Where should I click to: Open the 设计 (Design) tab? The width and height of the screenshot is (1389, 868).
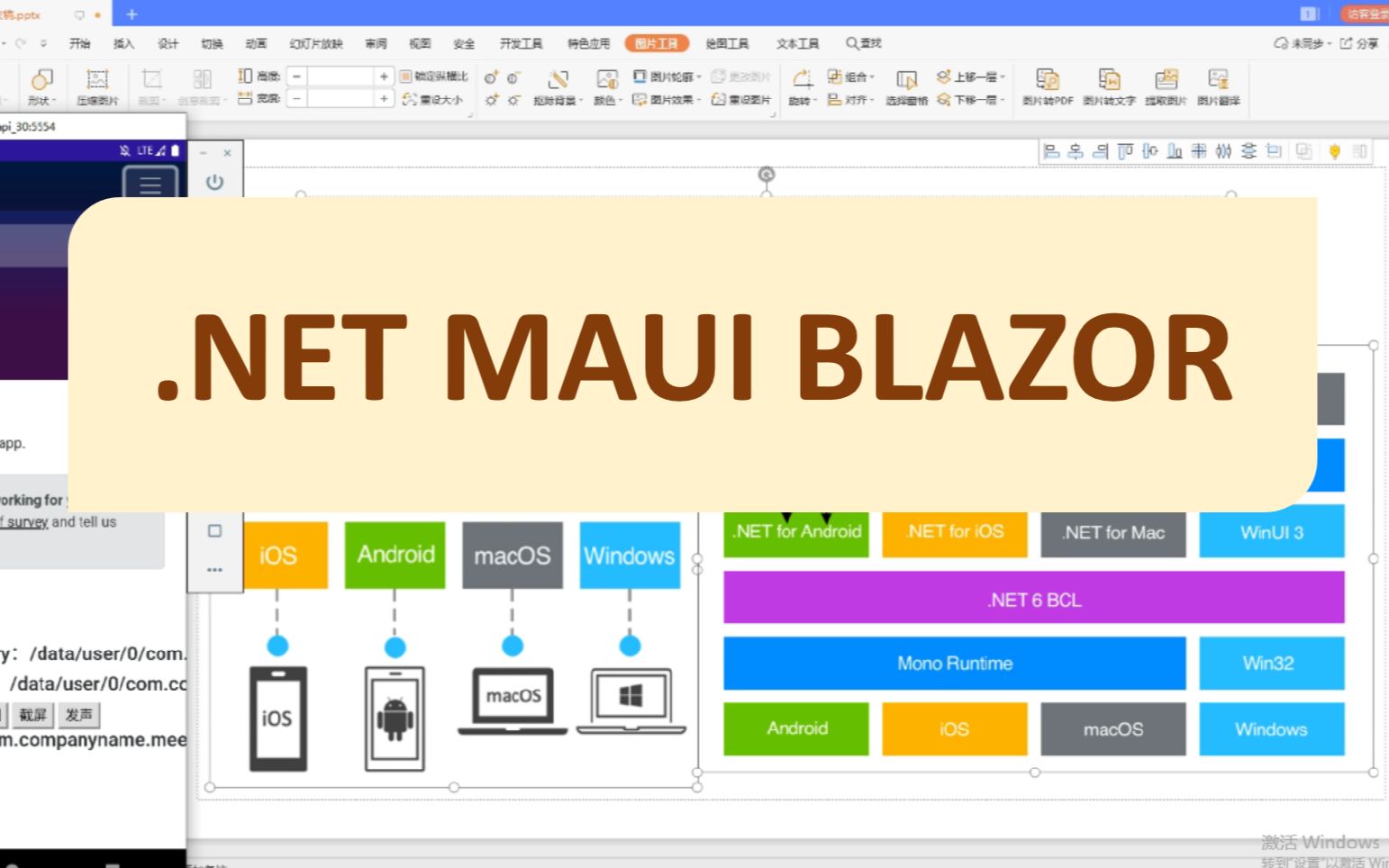coord(168,43)
